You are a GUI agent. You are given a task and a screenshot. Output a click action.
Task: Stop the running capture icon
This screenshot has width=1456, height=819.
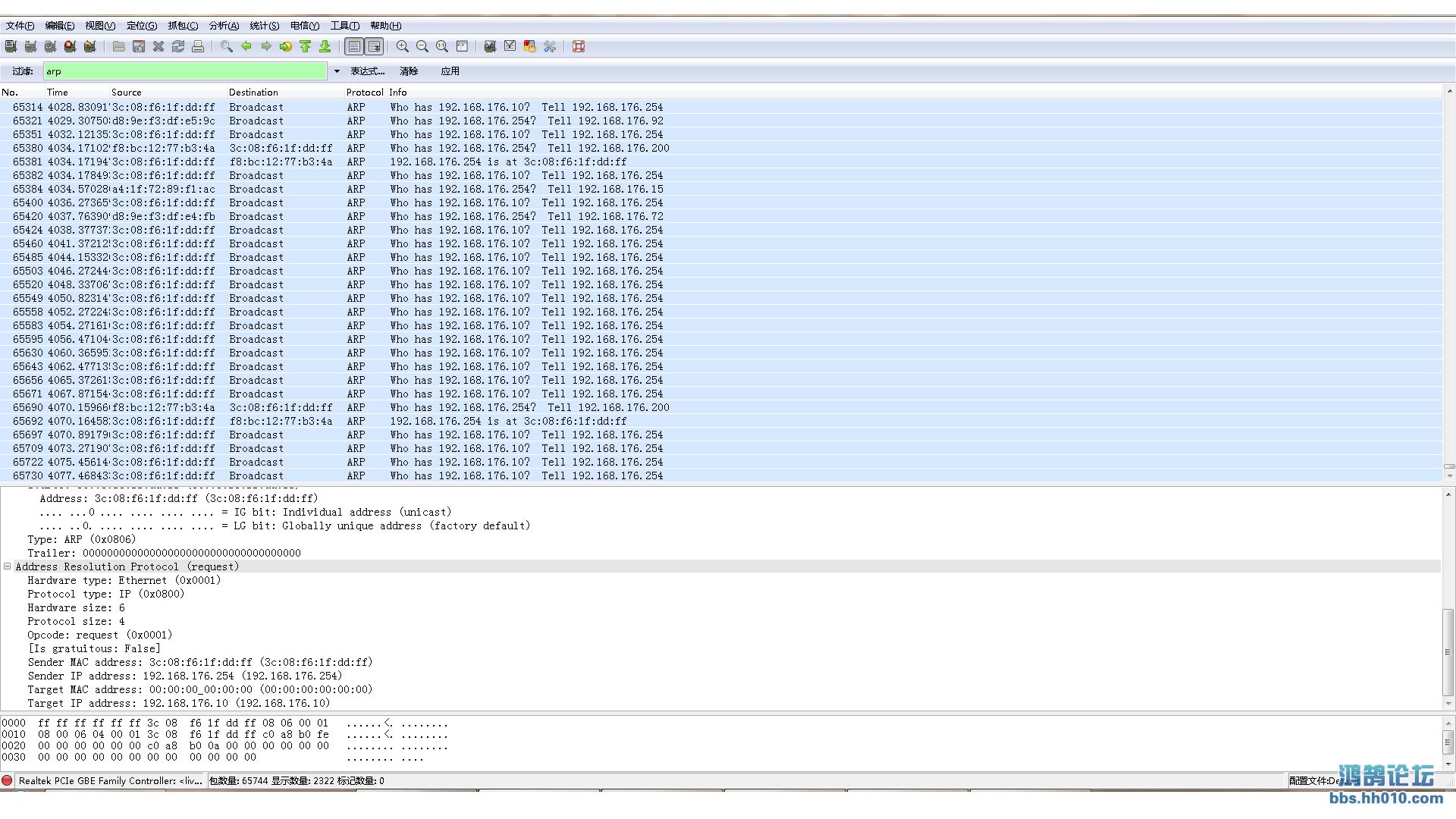70,46
